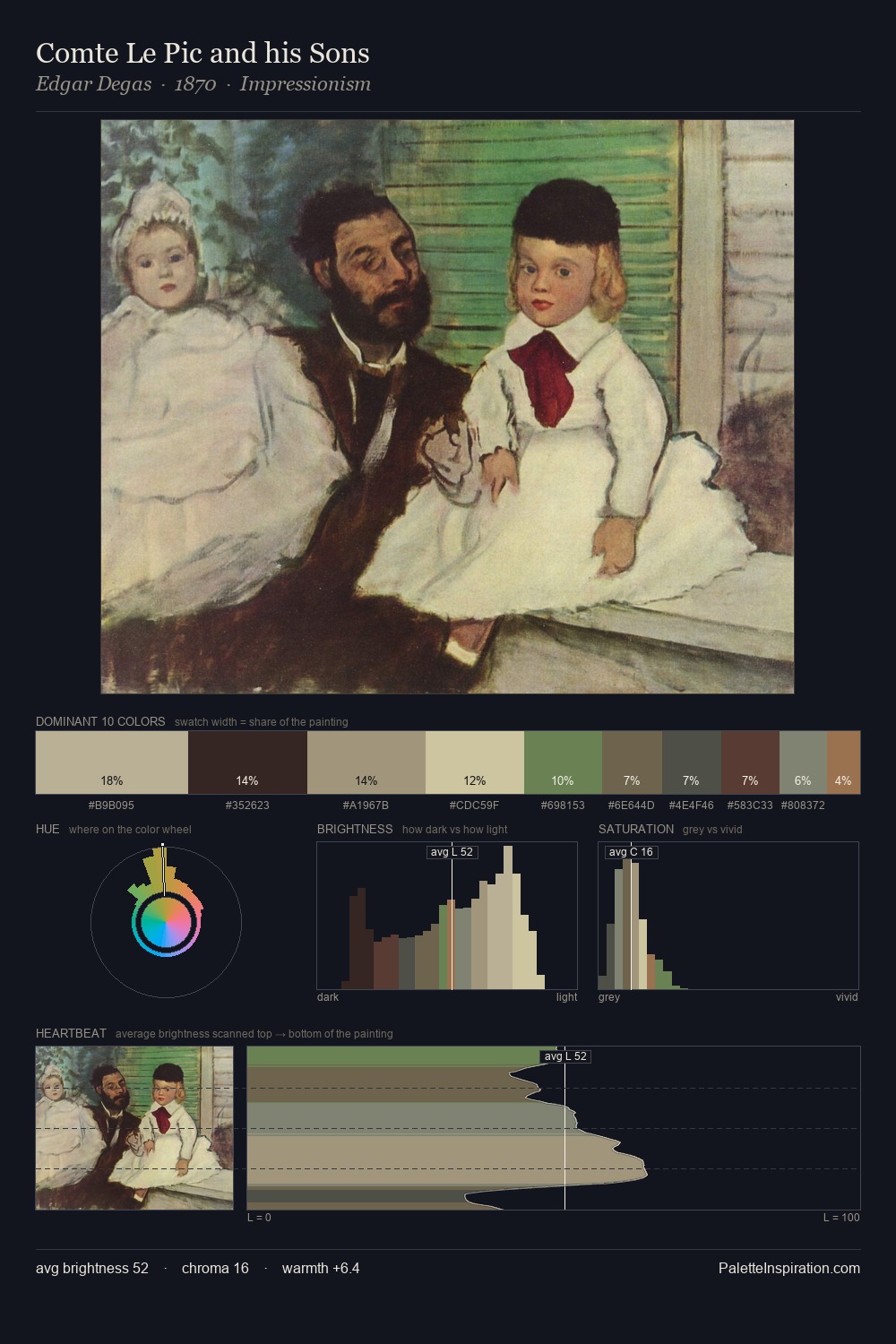Pick the #A1967B tan swatch
Screen dimensions: 896x1344
click(x=366, y=762)
